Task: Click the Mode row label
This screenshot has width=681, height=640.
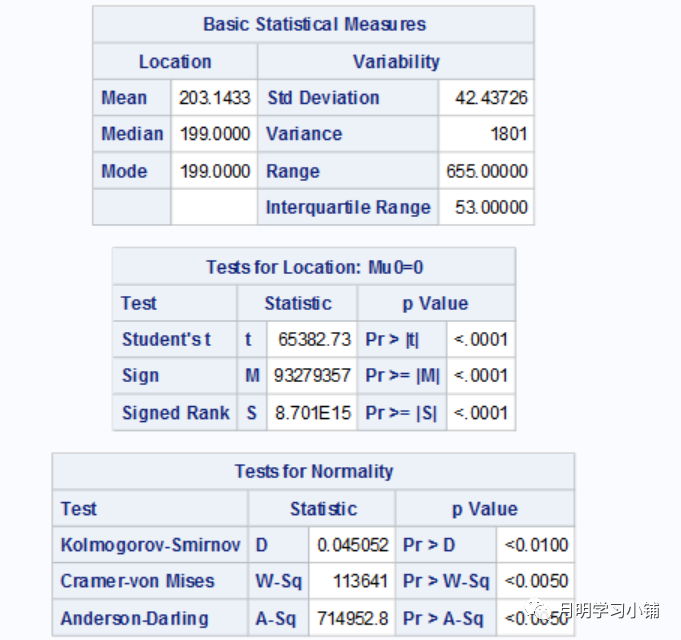Action: [124, 171]
